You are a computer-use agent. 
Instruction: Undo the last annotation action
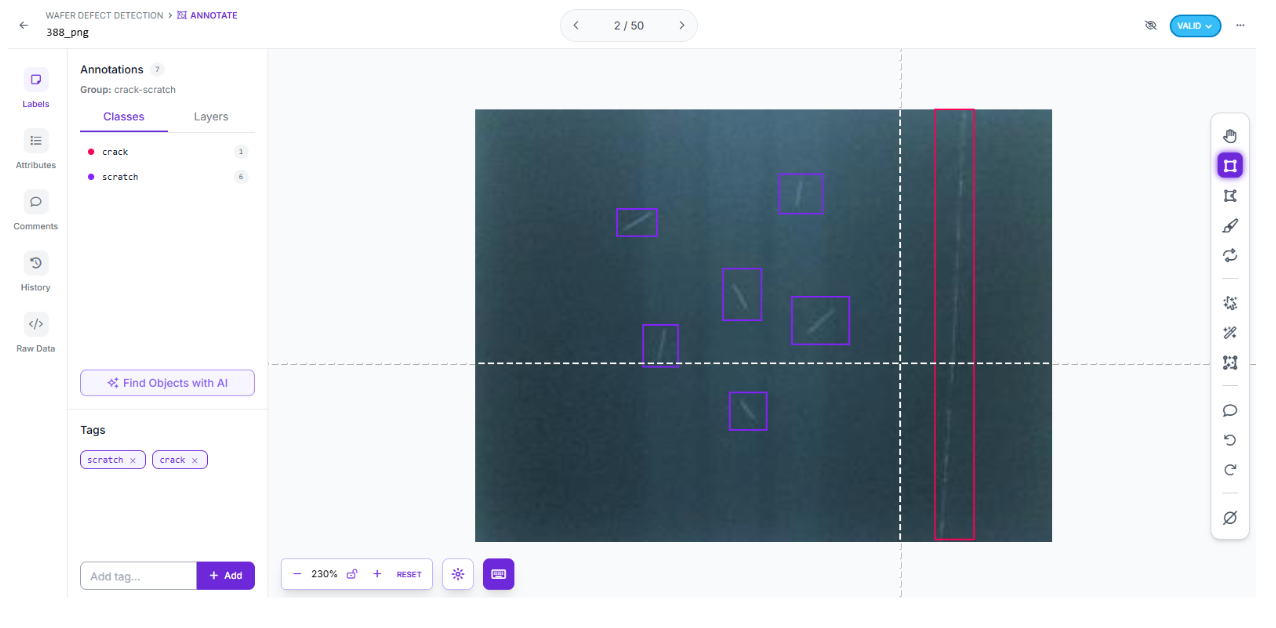click(1230, 440)
